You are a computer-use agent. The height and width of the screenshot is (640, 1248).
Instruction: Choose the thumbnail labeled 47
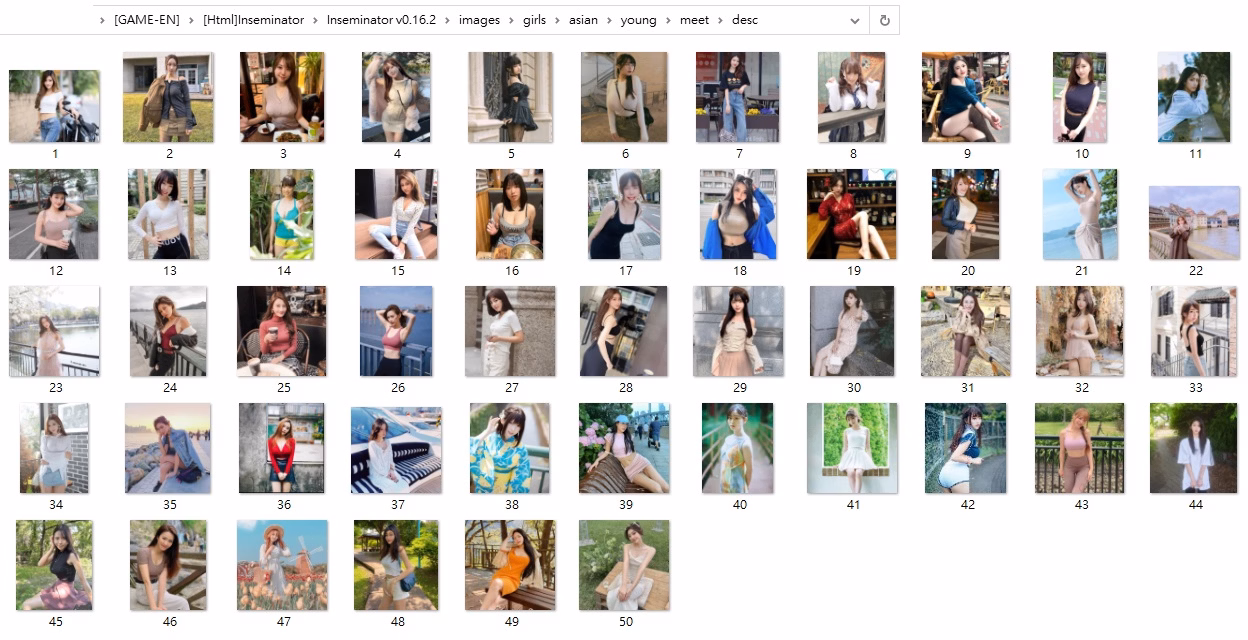[282, 565]
